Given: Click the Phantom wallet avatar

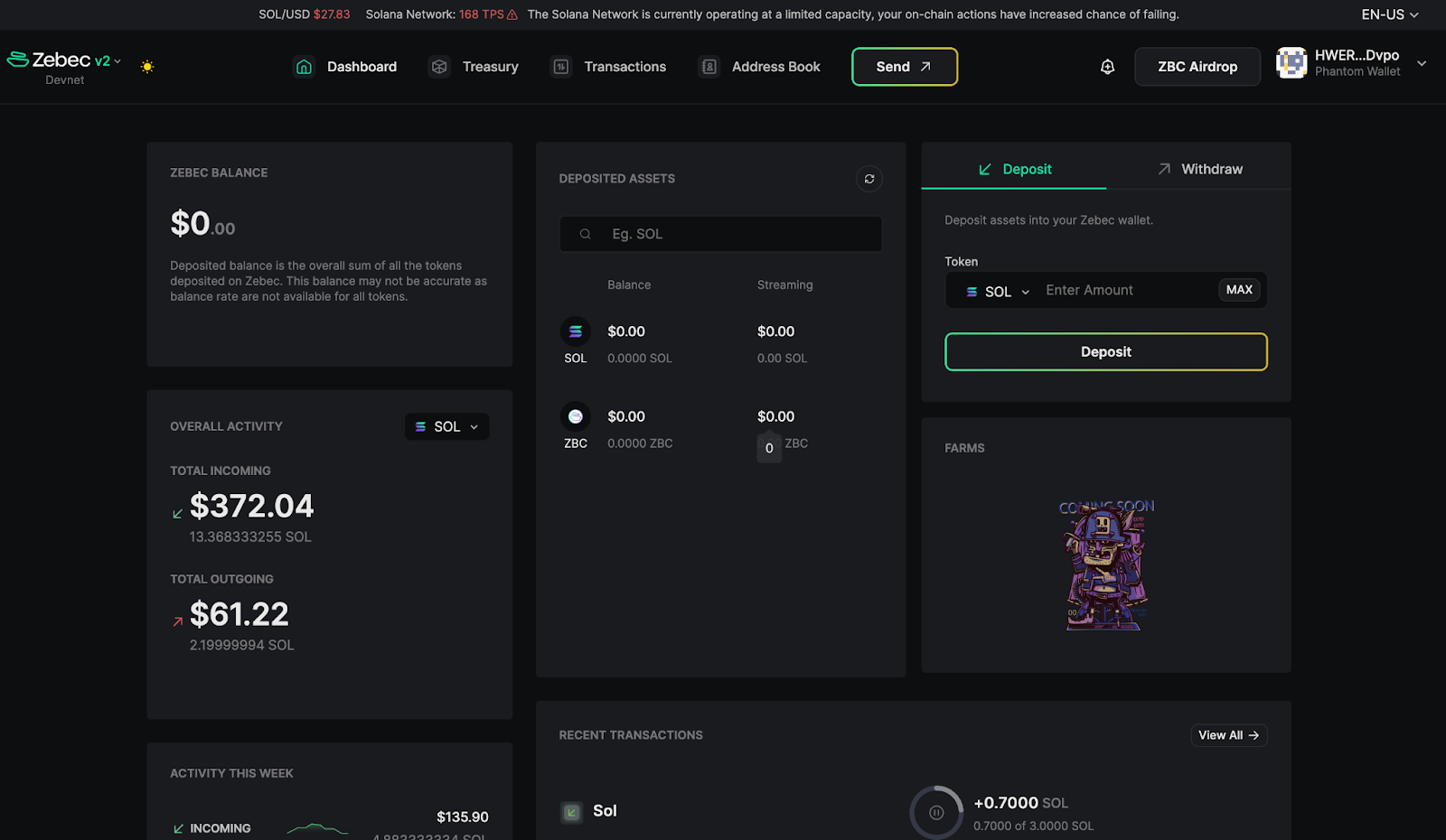Looking at the screenshot, I should point(1291,63).
